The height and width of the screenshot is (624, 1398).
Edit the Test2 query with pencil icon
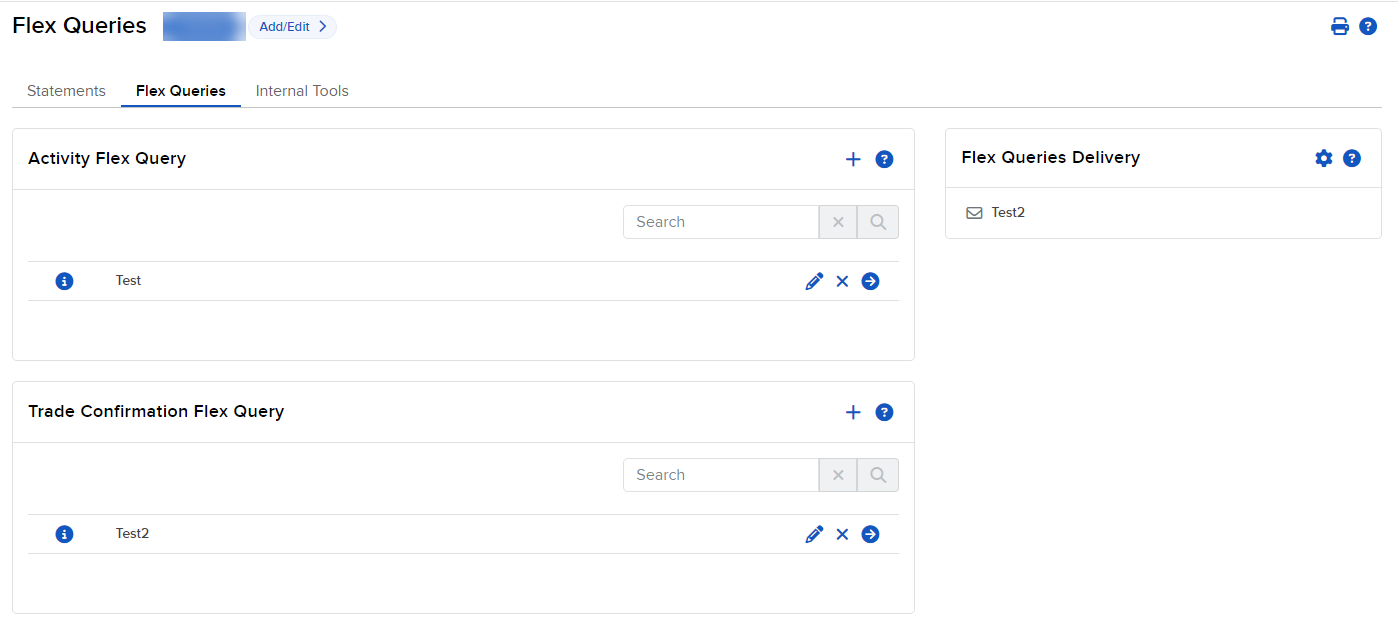[x=814, y=535]
